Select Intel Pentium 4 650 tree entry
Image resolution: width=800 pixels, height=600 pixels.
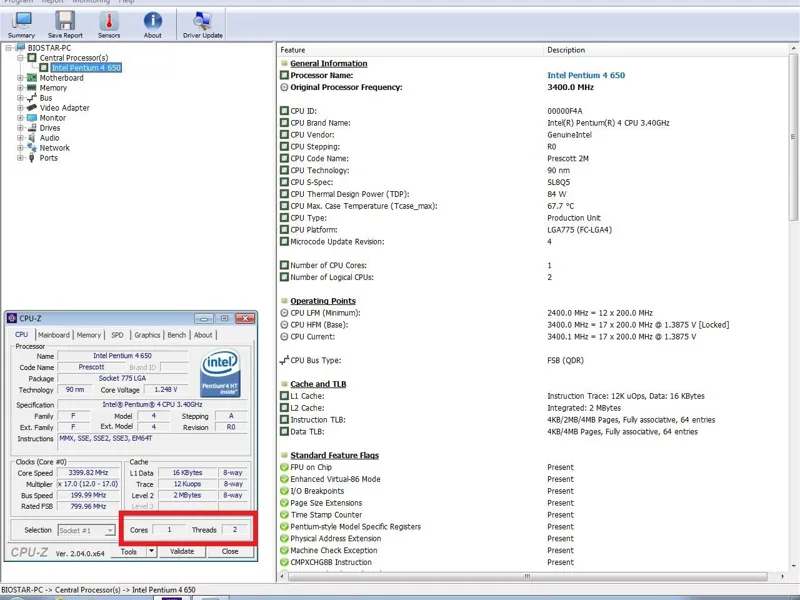click(87, 68)
